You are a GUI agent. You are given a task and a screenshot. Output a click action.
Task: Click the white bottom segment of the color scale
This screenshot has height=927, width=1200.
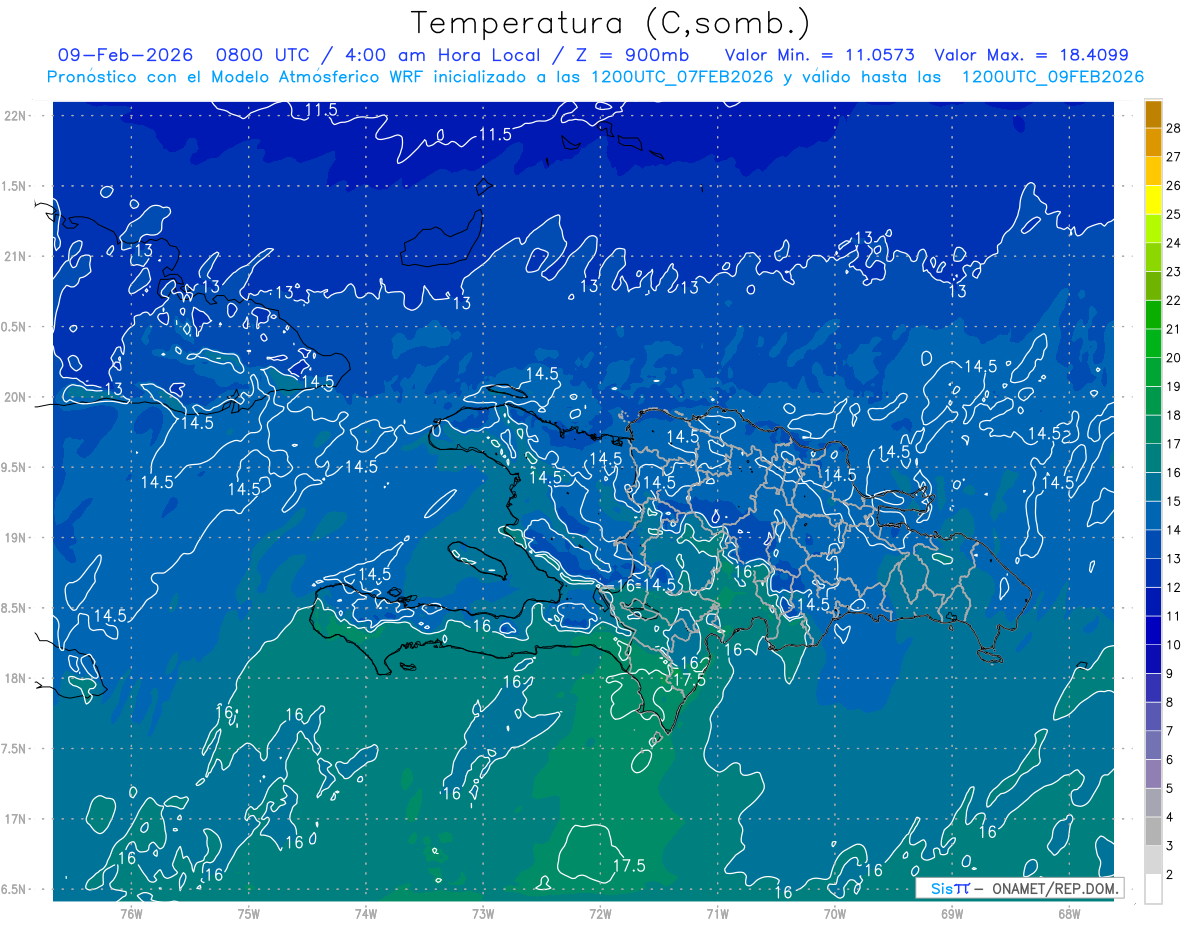click(x=1154, y=889)
